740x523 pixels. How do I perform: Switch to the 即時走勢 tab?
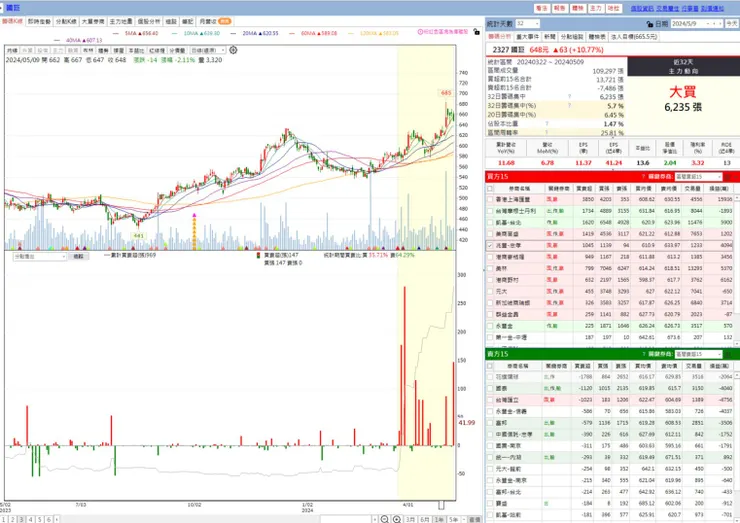39,22
